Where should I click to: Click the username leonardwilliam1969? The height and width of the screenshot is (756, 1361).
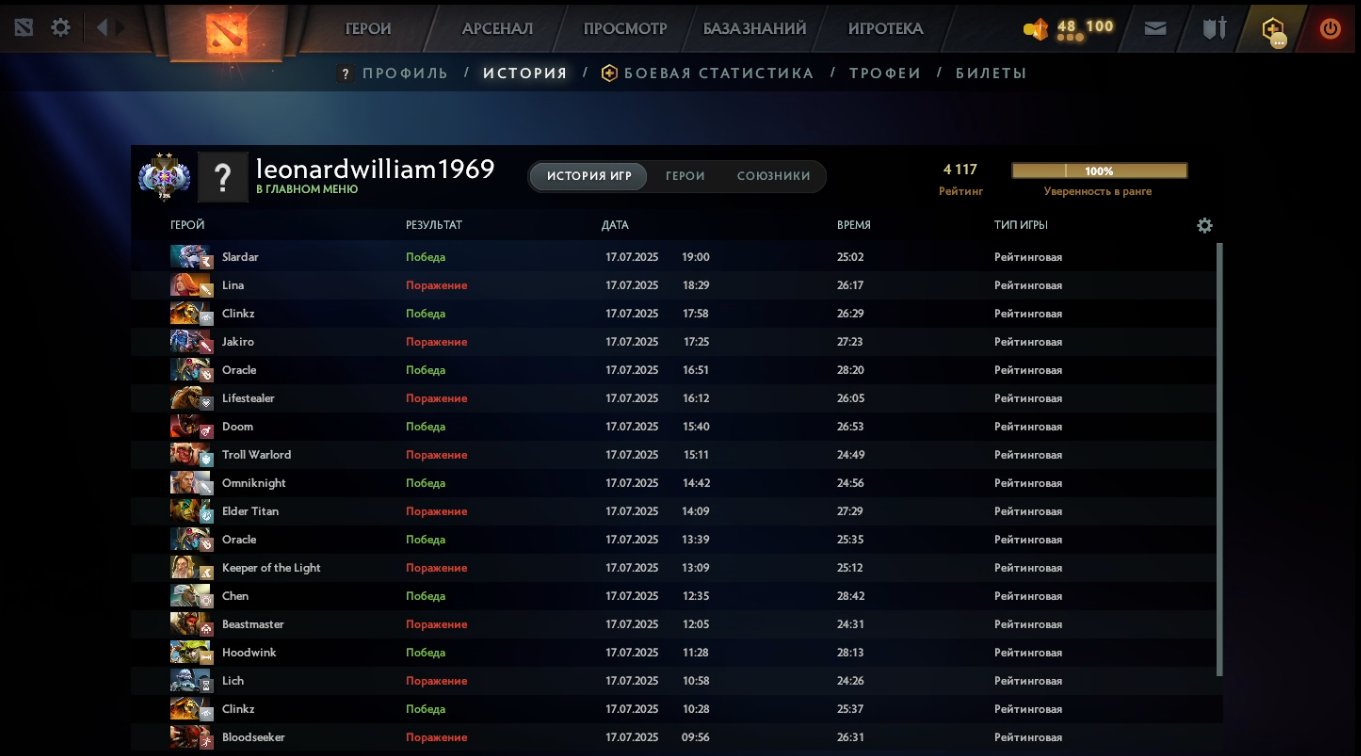(x=375, y=169)
